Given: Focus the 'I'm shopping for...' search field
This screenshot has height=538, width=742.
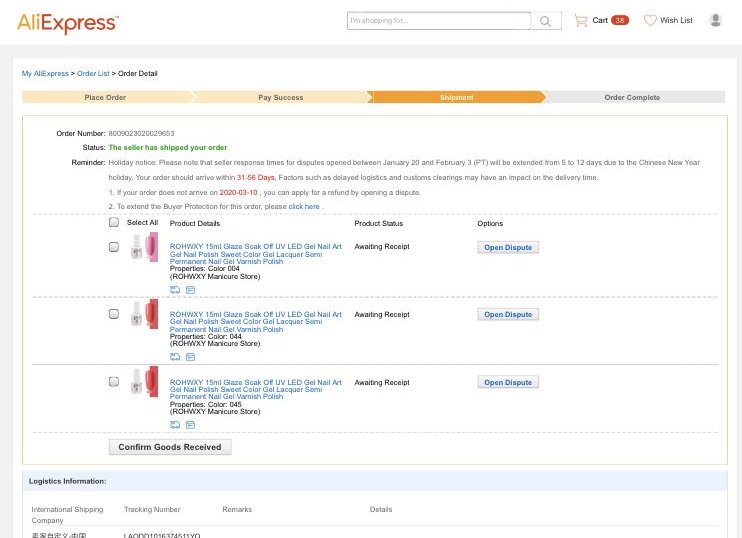Looking at the screenshot, I should coord(439,21).
